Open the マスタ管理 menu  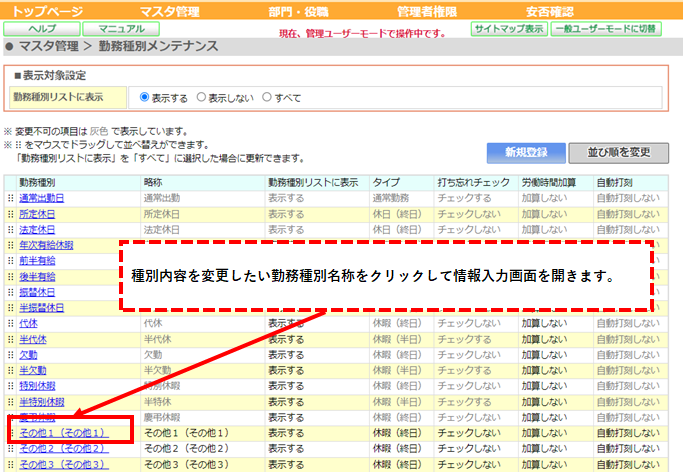pyautogui.click(x=169, y=11)
